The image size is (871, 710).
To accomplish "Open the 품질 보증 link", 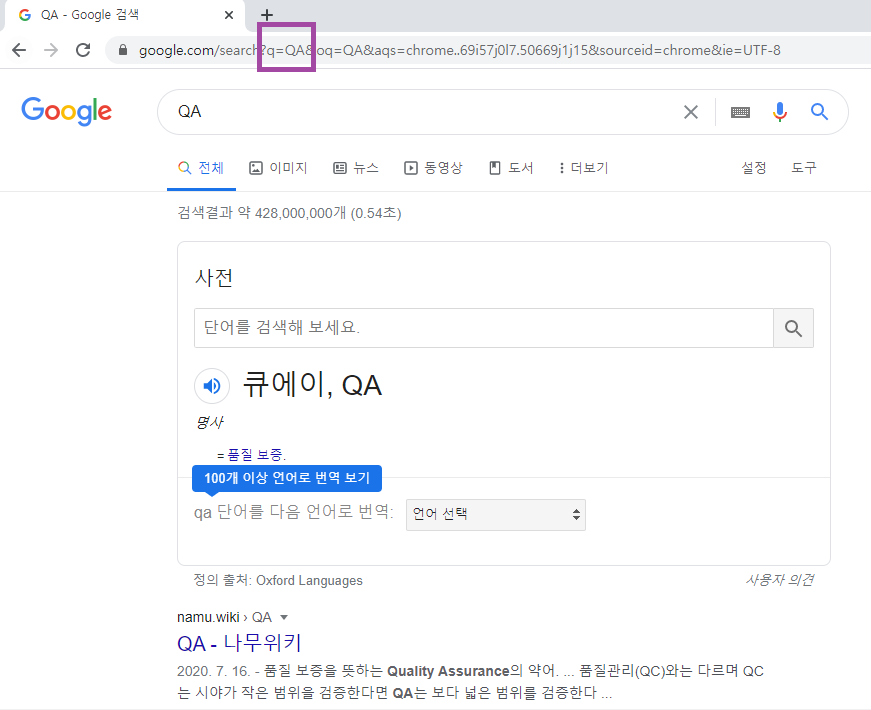I will [x=255, y=455].
